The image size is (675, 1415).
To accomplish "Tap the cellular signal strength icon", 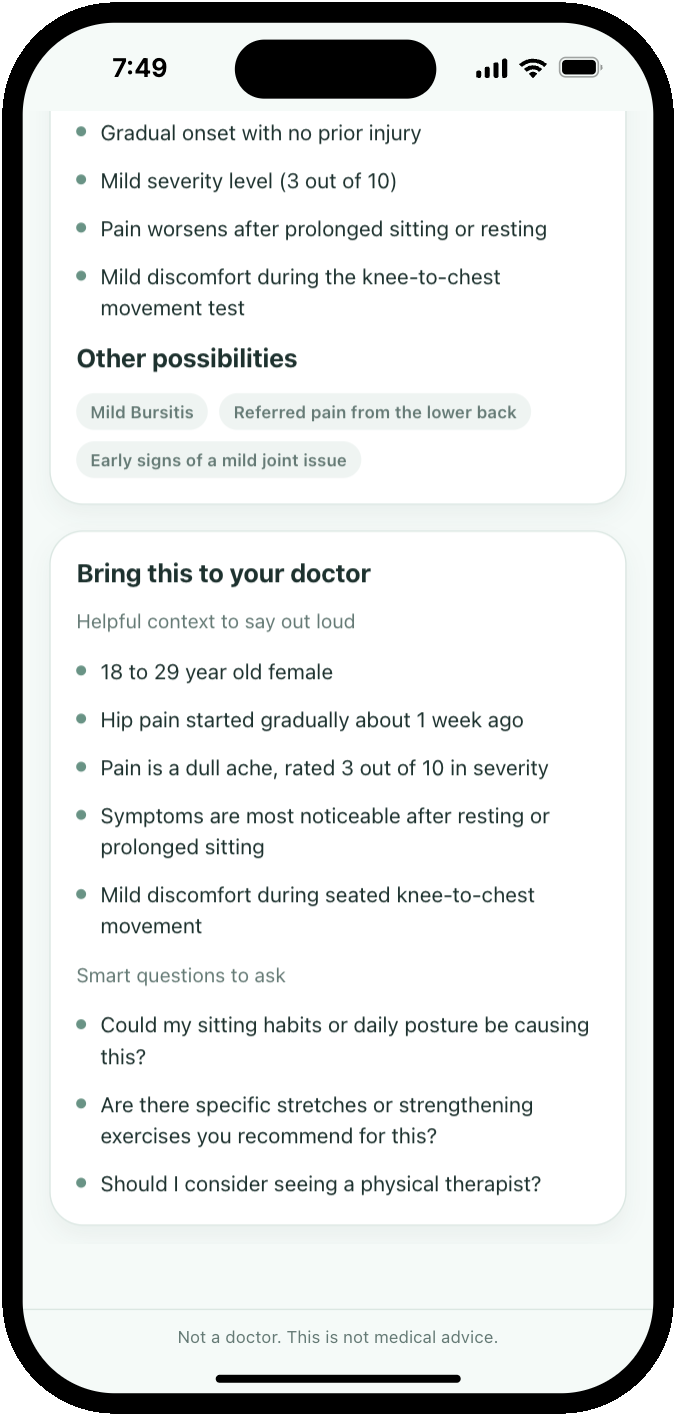I will coord(491,67).
